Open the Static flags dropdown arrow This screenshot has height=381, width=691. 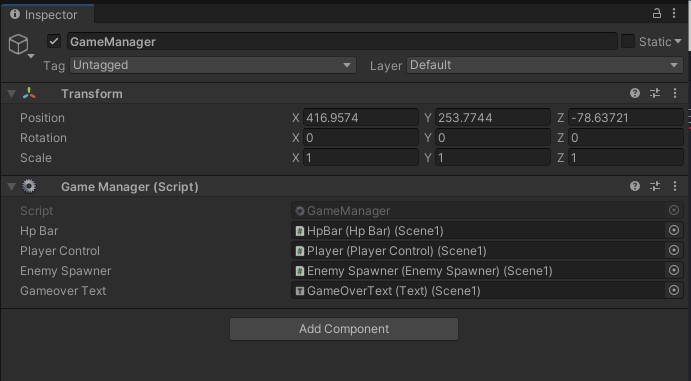678,41
